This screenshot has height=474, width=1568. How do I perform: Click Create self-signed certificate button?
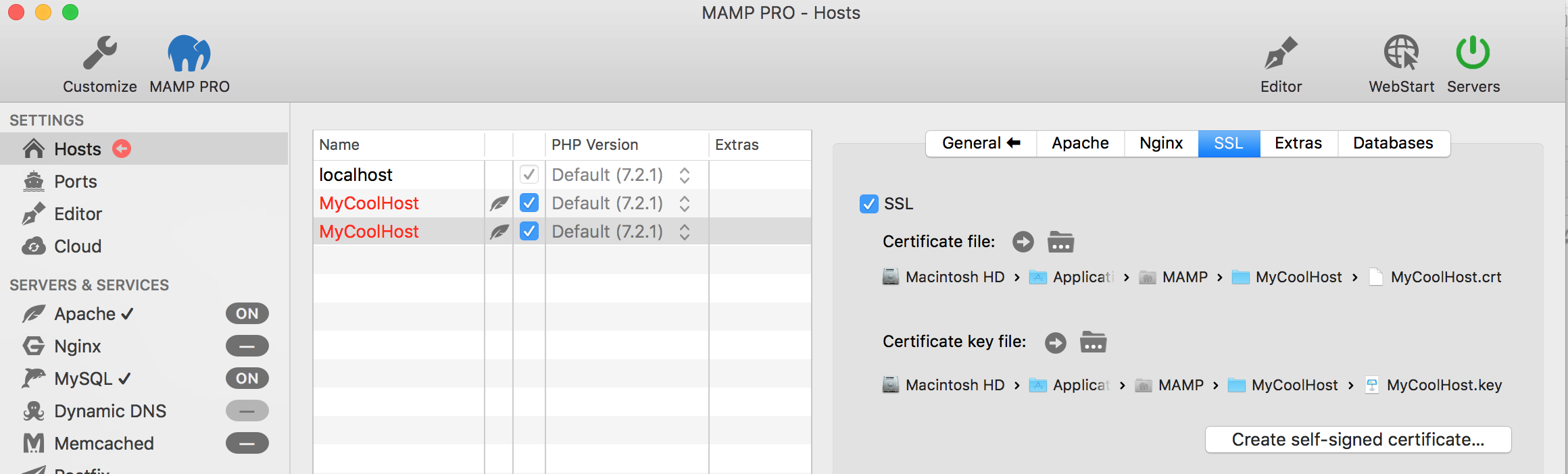pyautogui.click(x=1358, y=440)
